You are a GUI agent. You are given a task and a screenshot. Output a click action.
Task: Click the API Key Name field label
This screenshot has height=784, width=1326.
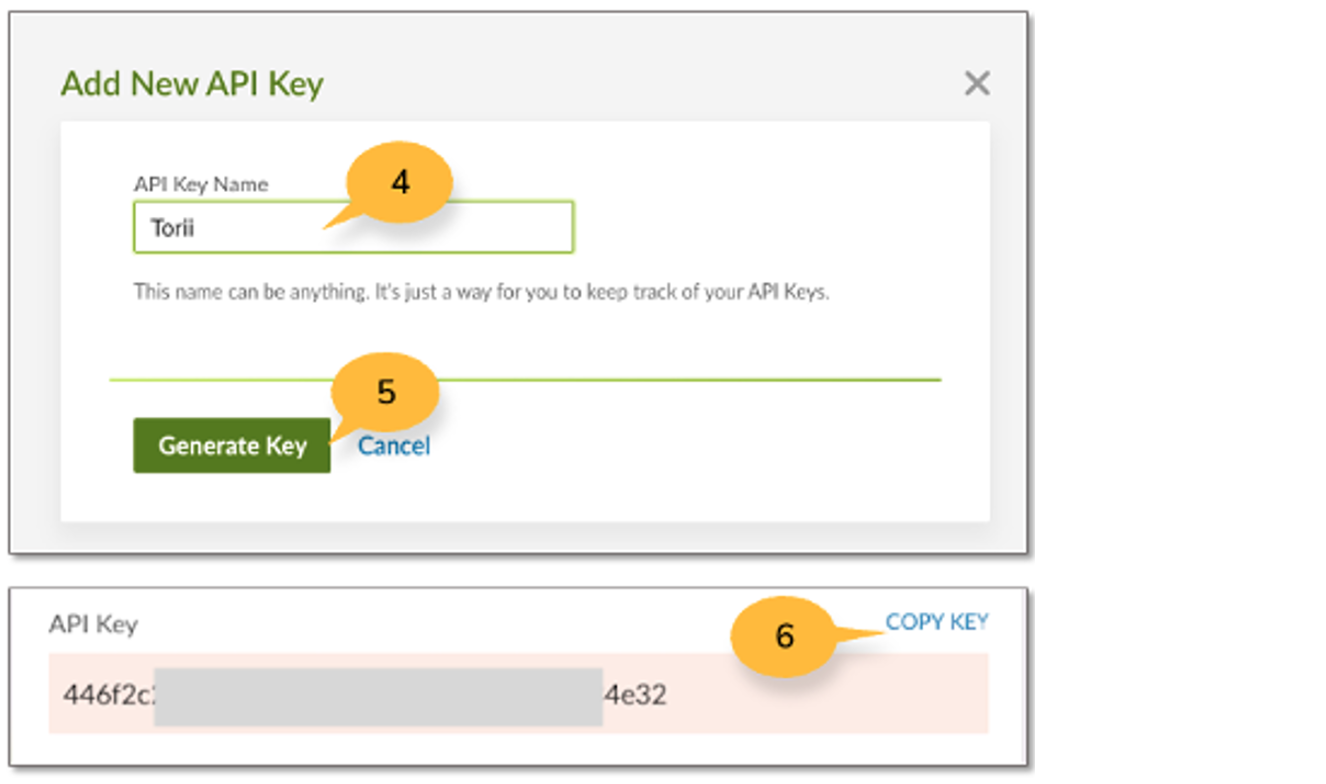(x=201, y=184)
